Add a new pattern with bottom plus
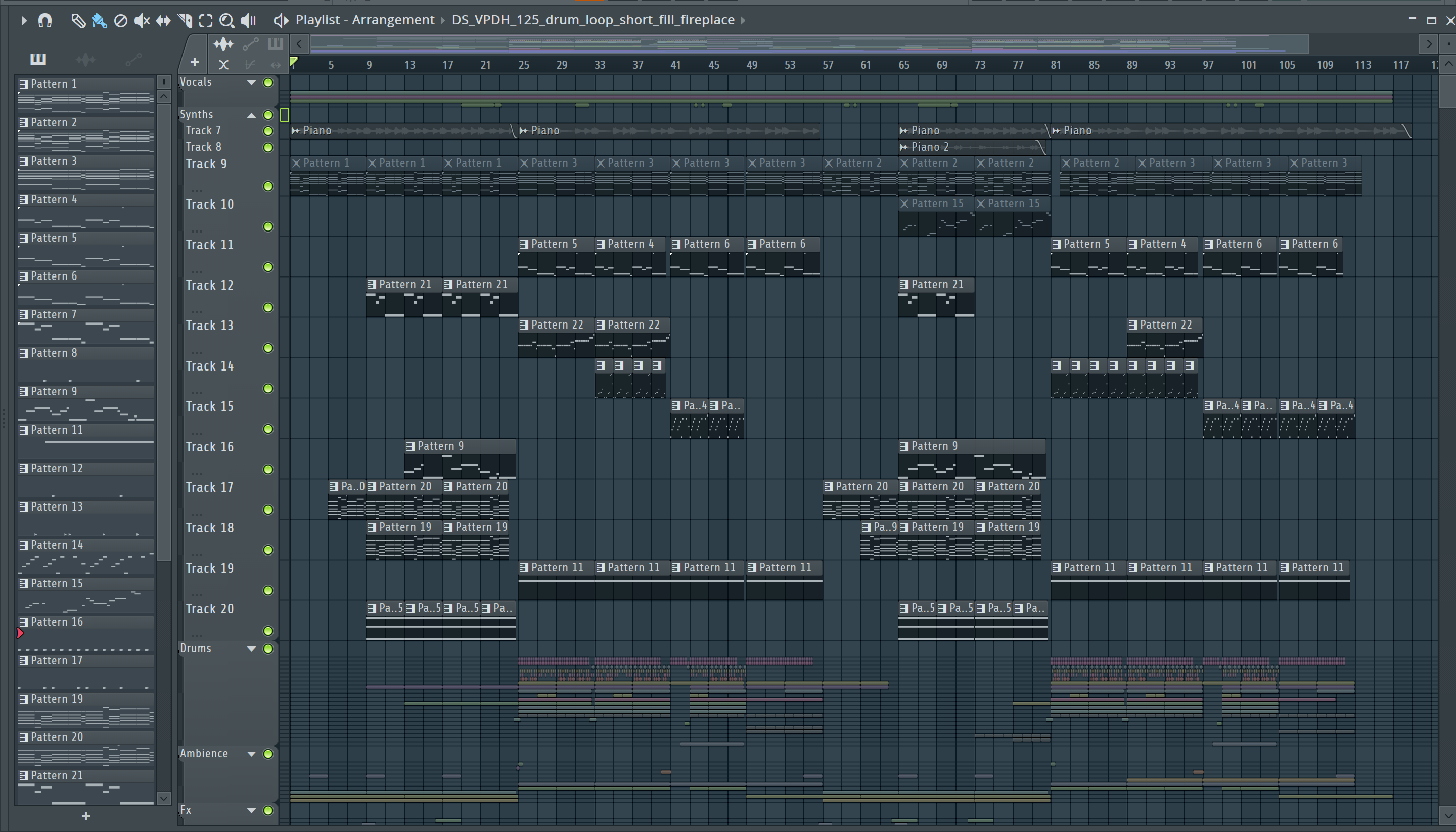Image resolution: width=1456 pixels, height=832 pixels. (x=86, y=816)
